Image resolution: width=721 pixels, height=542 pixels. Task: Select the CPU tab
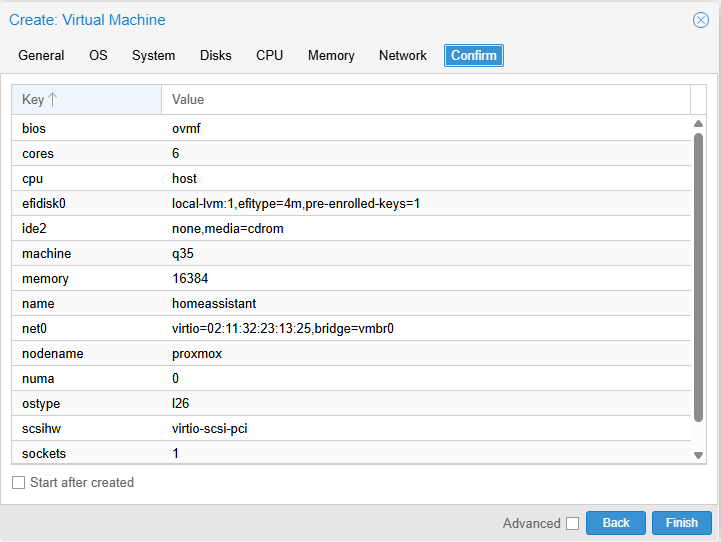269,56
